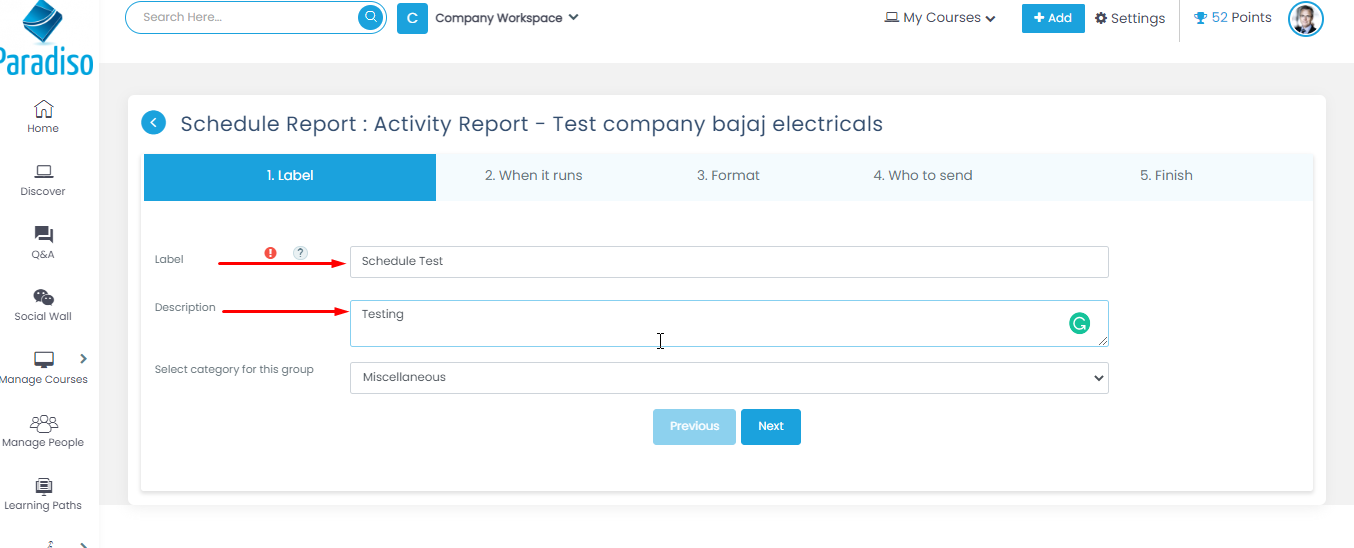Click the blue back arrow icon
This screenshot has width=1354, height=548.
pos(154,123)
